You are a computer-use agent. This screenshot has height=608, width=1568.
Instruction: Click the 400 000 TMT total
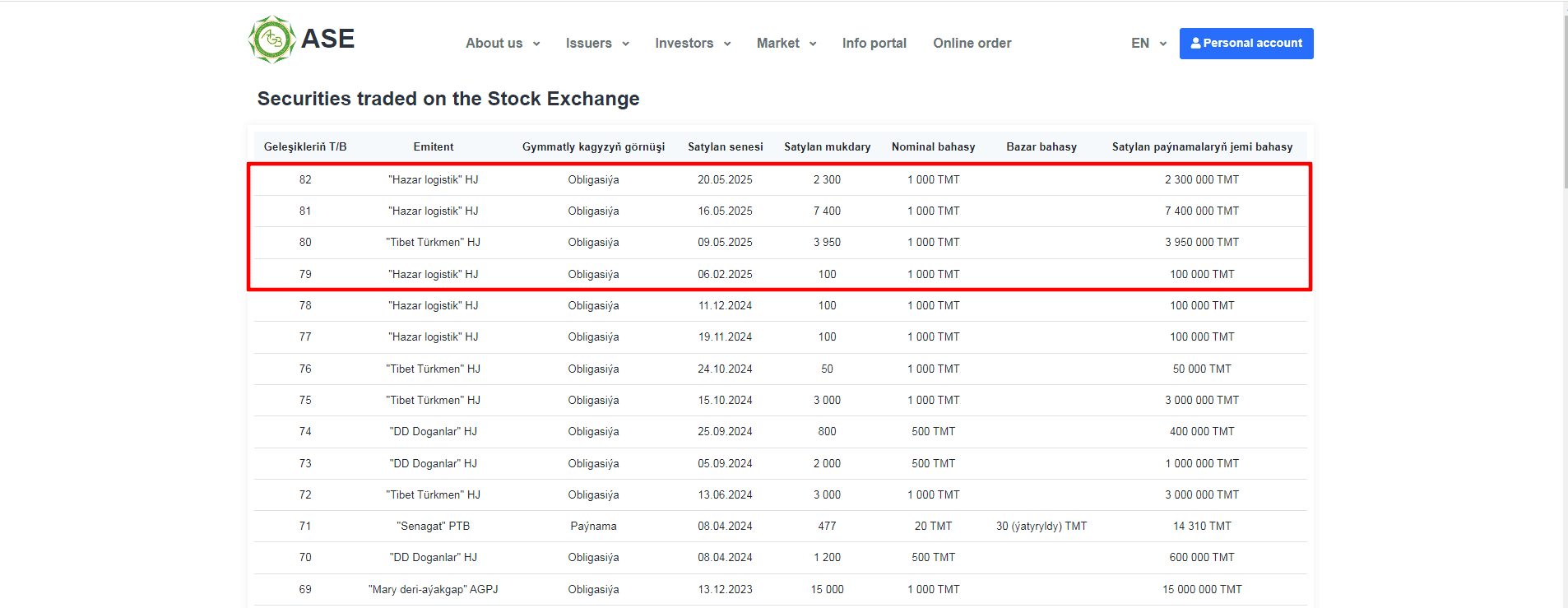(x=1202, y=431)
